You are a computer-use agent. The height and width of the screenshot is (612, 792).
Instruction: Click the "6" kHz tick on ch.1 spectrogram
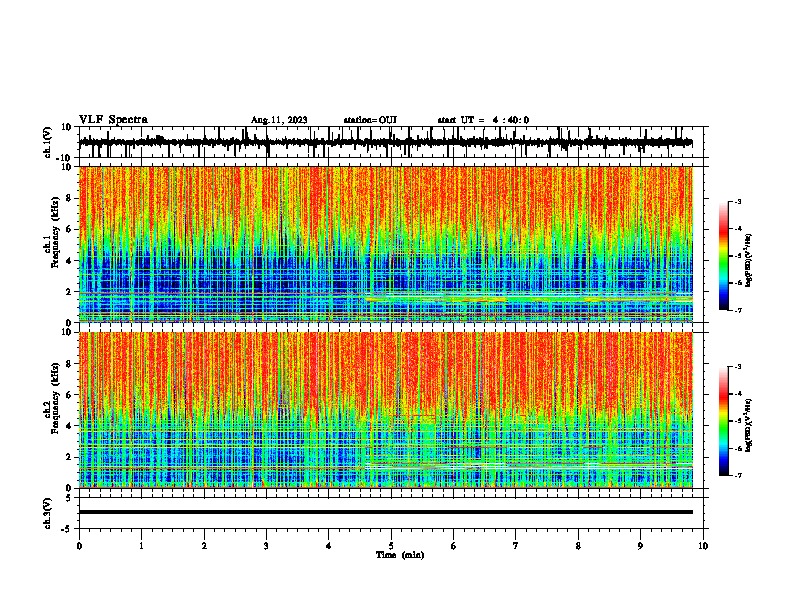pyautogui.click(x=70, y=229)
